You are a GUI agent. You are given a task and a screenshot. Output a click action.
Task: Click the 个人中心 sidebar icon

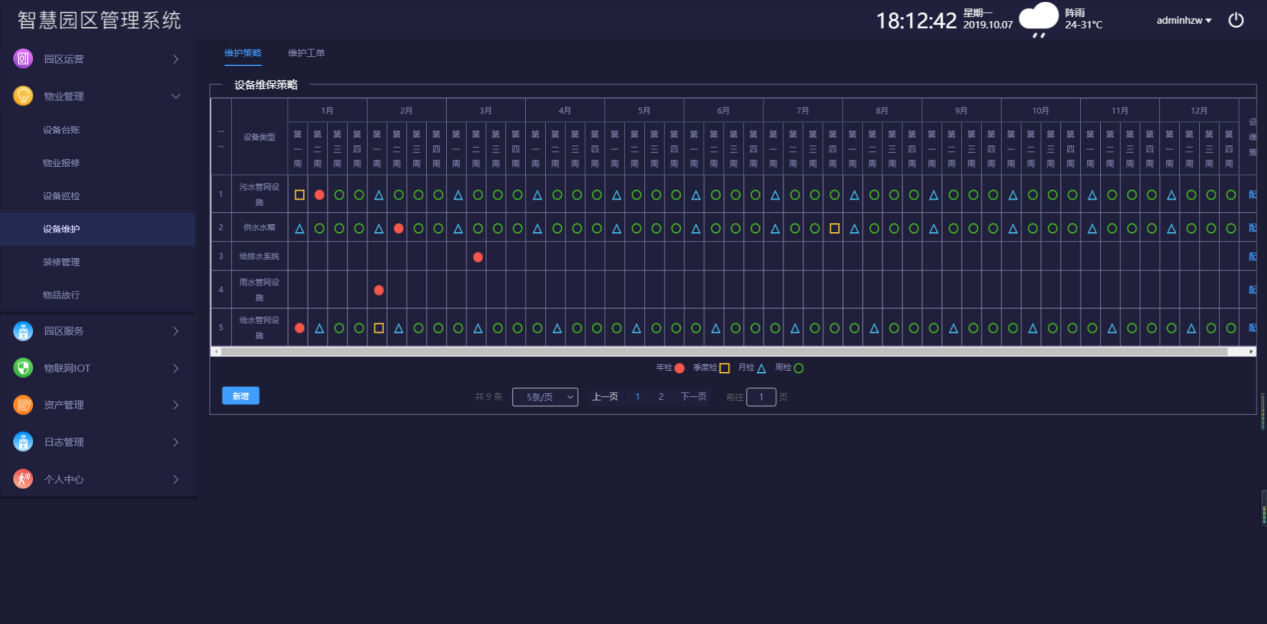[23, 479]
